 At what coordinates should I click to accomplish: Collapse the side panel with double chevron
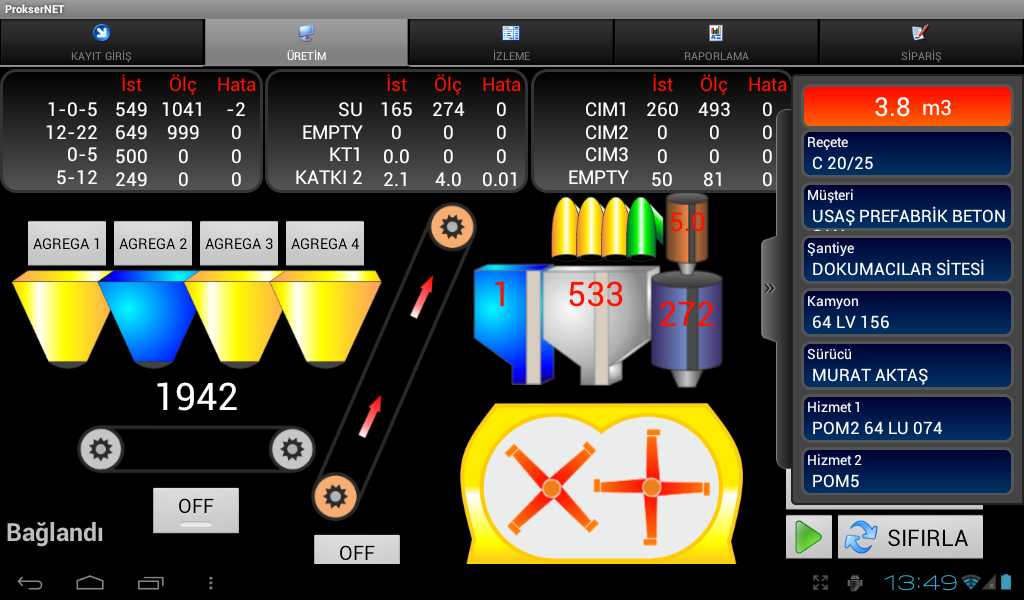[x=769, y=289]
